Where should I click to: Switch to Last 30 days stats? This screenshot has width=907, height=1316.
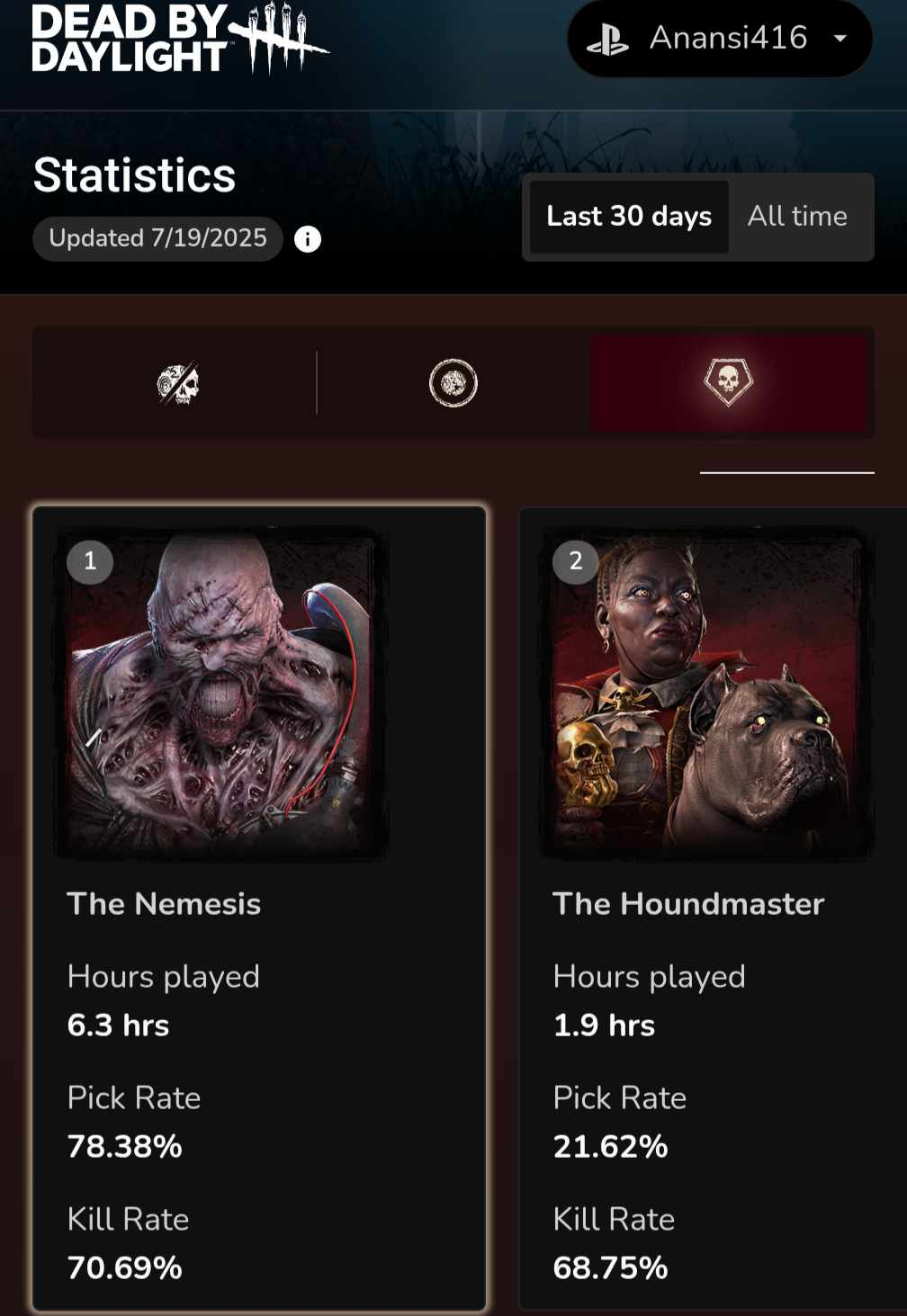[x=629, y=217]
